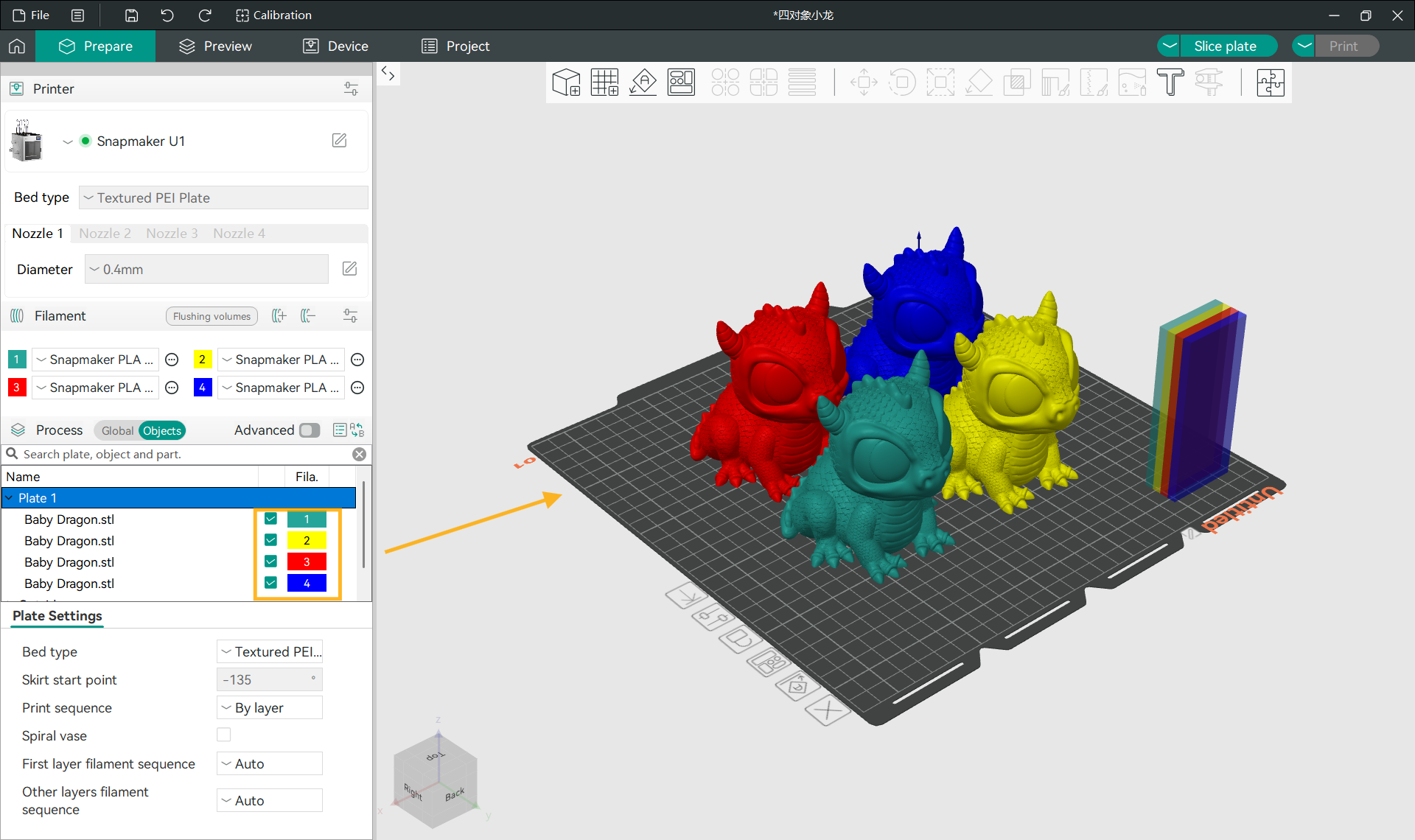Screen dimensions: 1415x840
Task: Click the save disk icon
Action: tap(131, 15)
